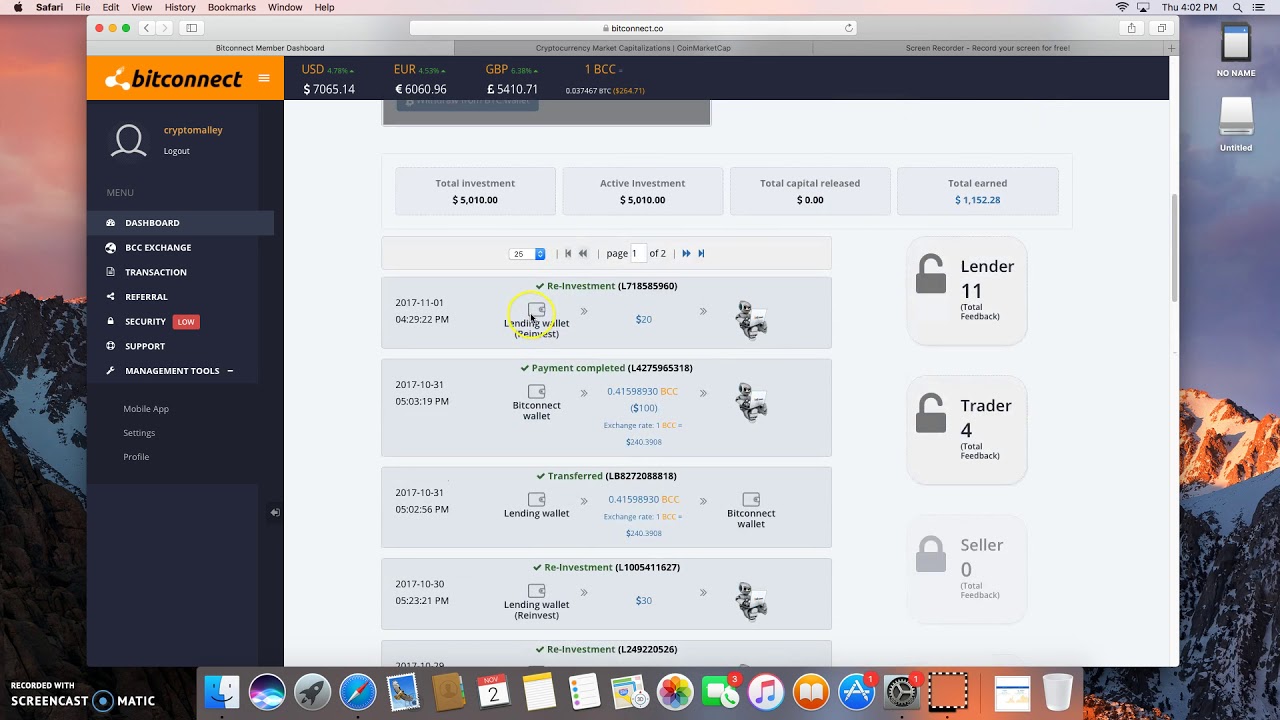
Task: Open the rows-per-page dropdown showing 25
Action: [x=527, y=254]
